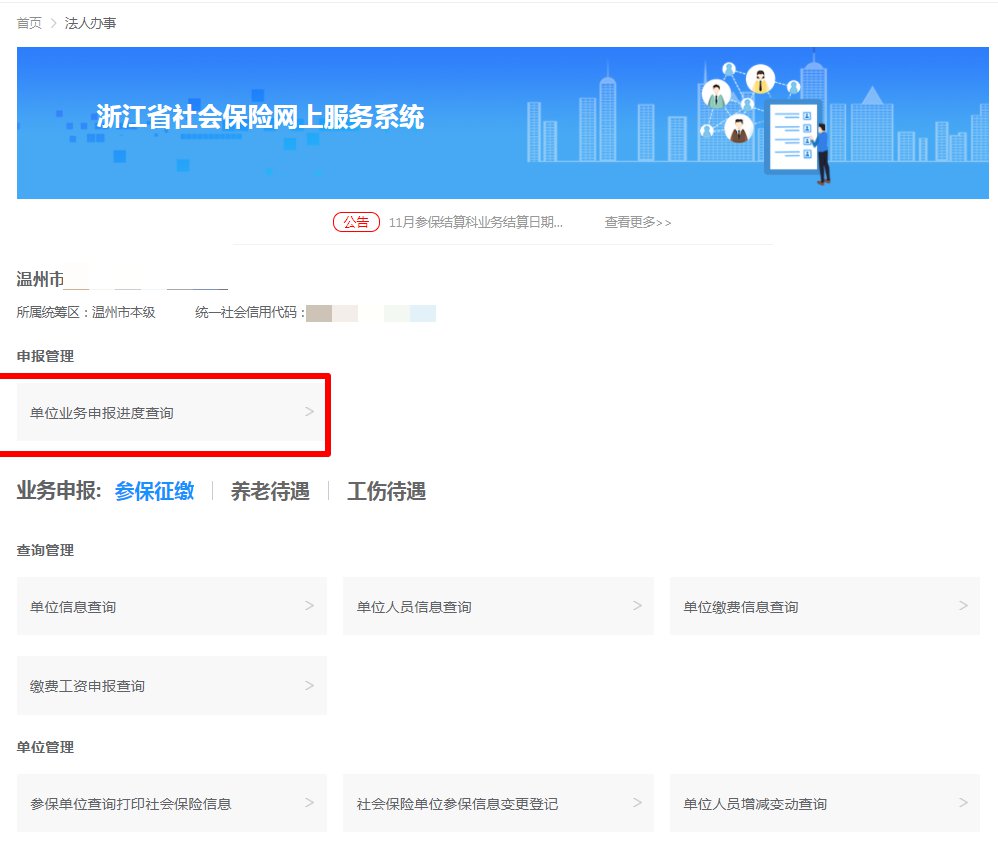The image size is (998, 850).
Task: Click the chevron on 单位业务申报进度查询
Action: [x=309, y=412]
